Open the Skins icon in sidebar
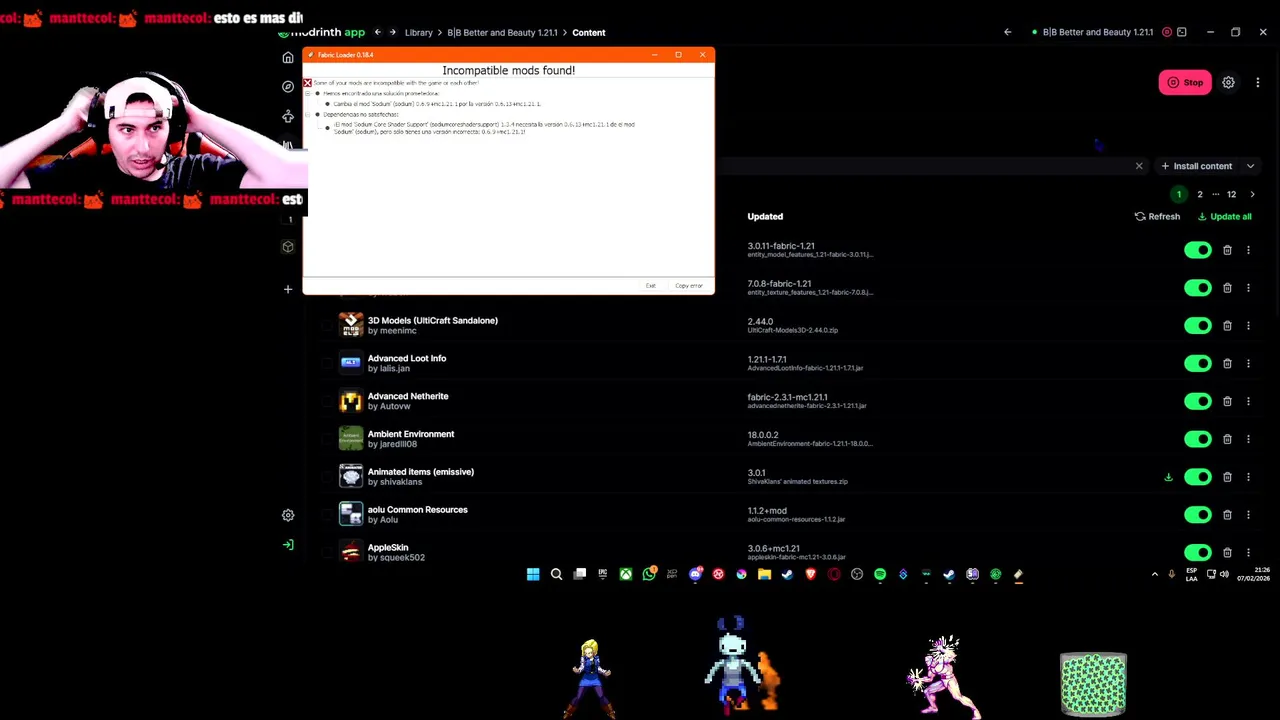This screenshot has width=1280, height=720. [288, 117]
